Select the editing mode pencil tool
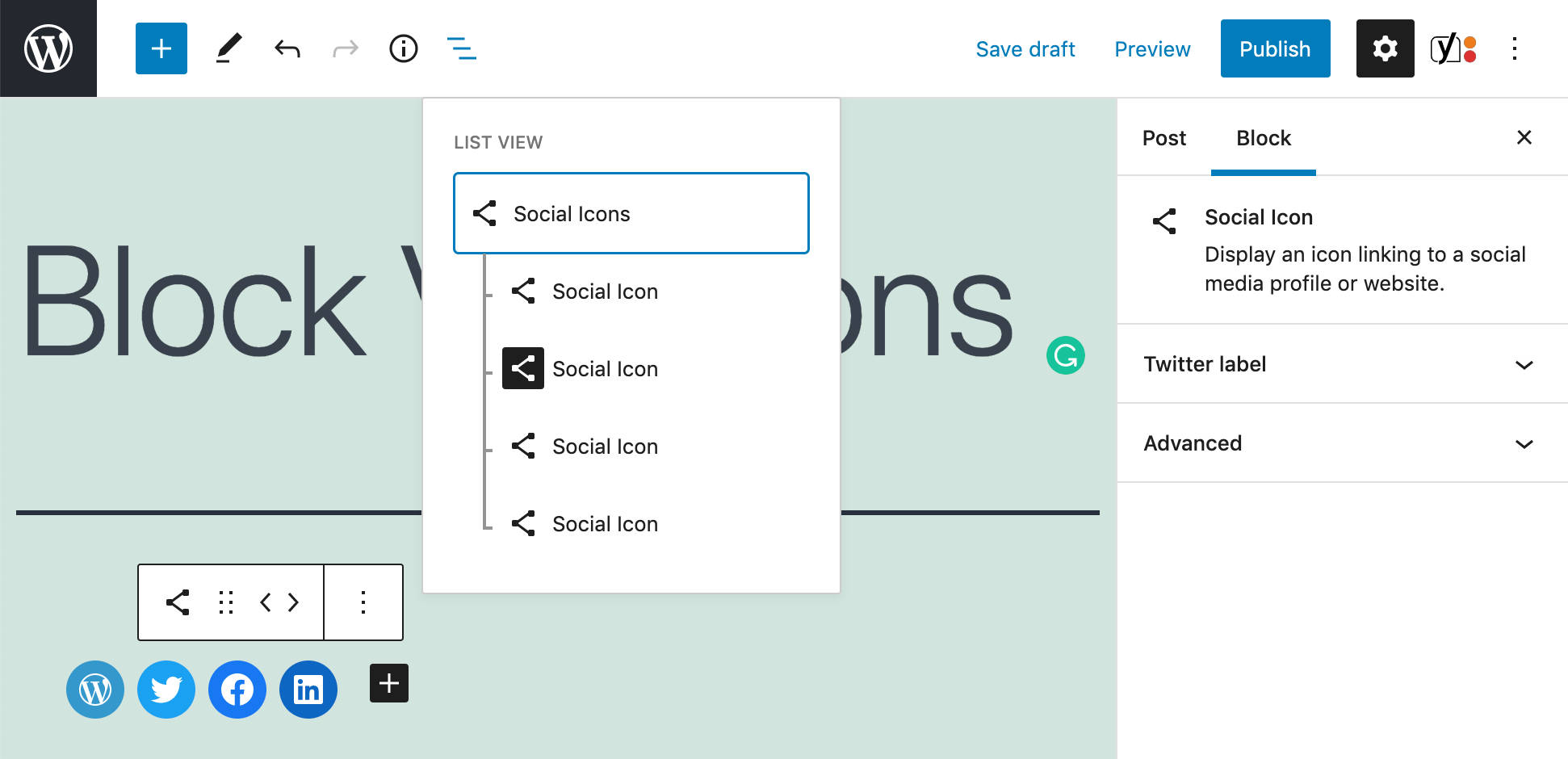The width and height of the screenshot is (1568, 759). [228, 48]
